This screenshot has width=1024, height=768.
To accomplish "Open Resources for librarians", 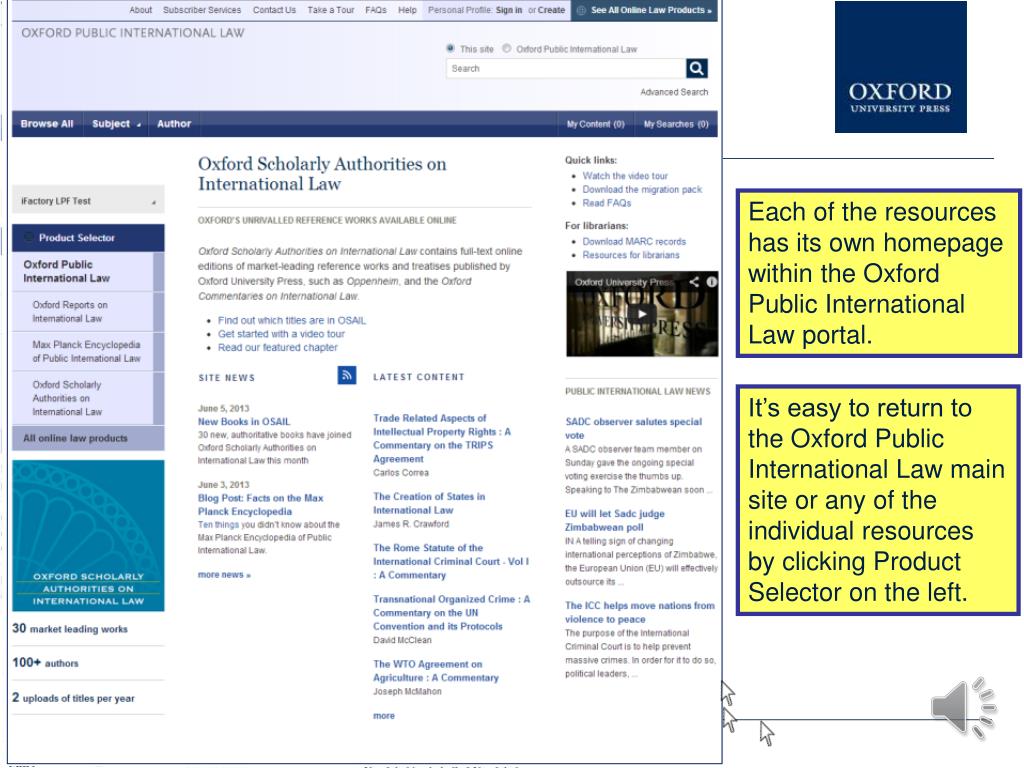I will coord(631,255).
